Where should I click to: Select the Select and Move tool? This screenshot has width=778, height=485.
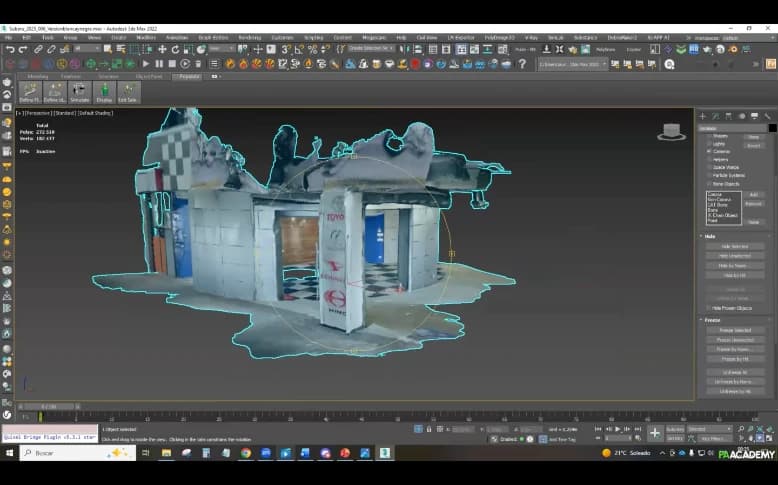pos(162,49)
